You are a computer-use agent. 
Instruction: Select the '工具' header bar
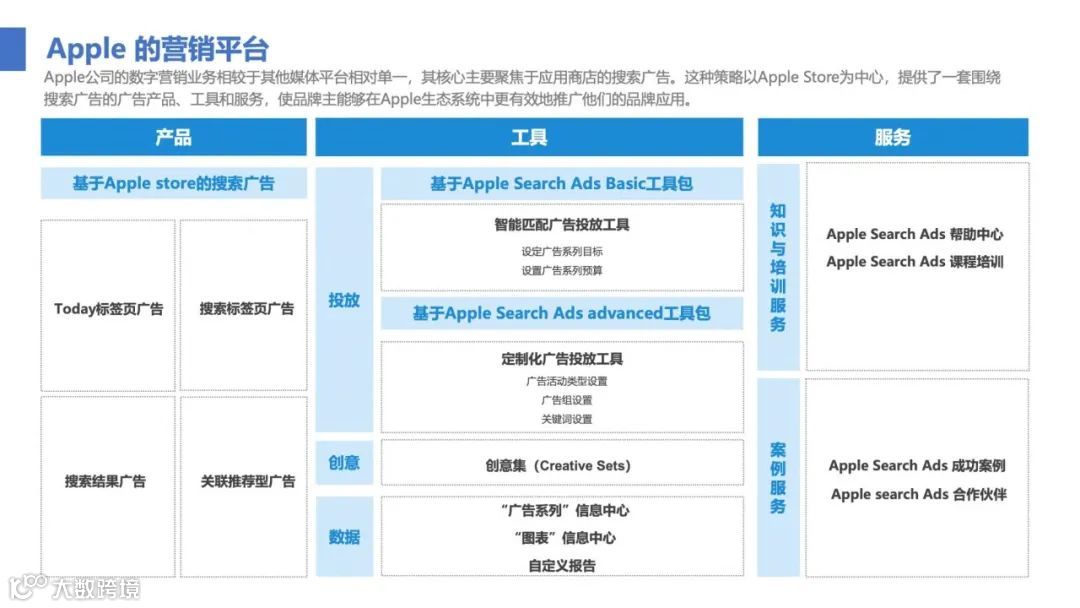tap(529, 137)
